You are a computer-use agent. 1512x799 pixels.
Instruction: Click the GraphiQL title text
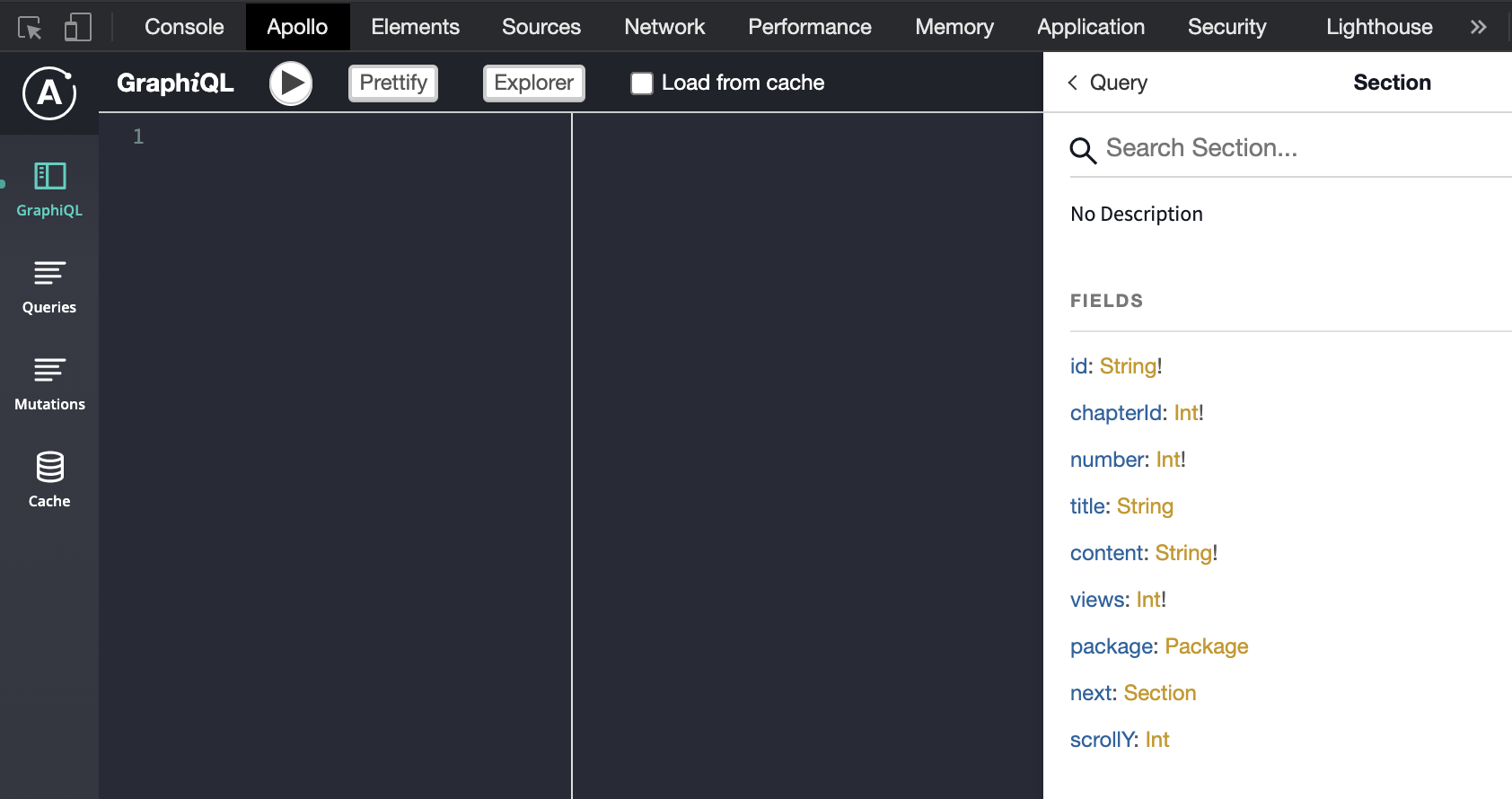[x=175, y=83]
